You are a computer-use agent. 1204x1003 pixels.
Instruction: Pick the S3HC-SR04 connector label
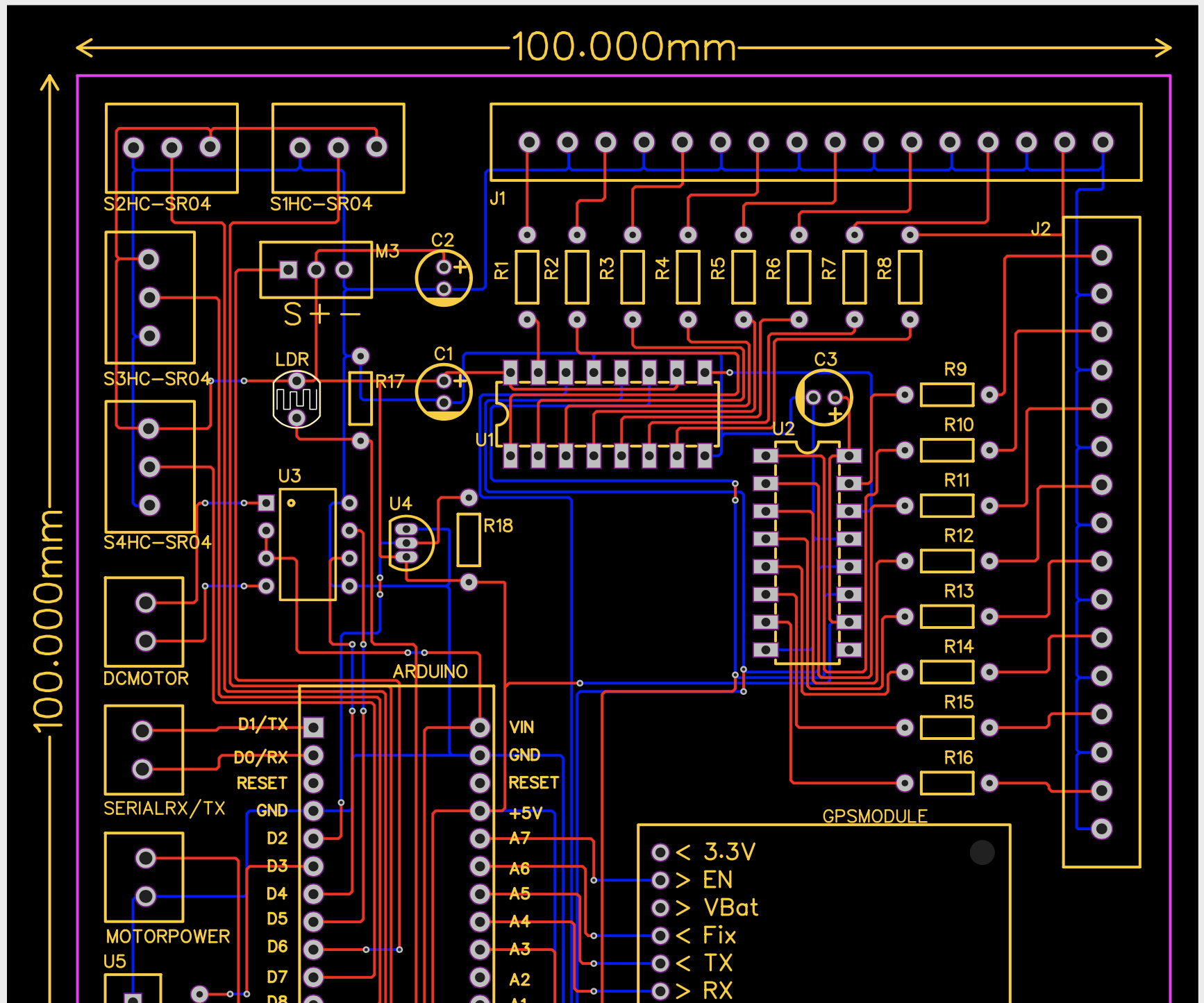coord(157,379)
